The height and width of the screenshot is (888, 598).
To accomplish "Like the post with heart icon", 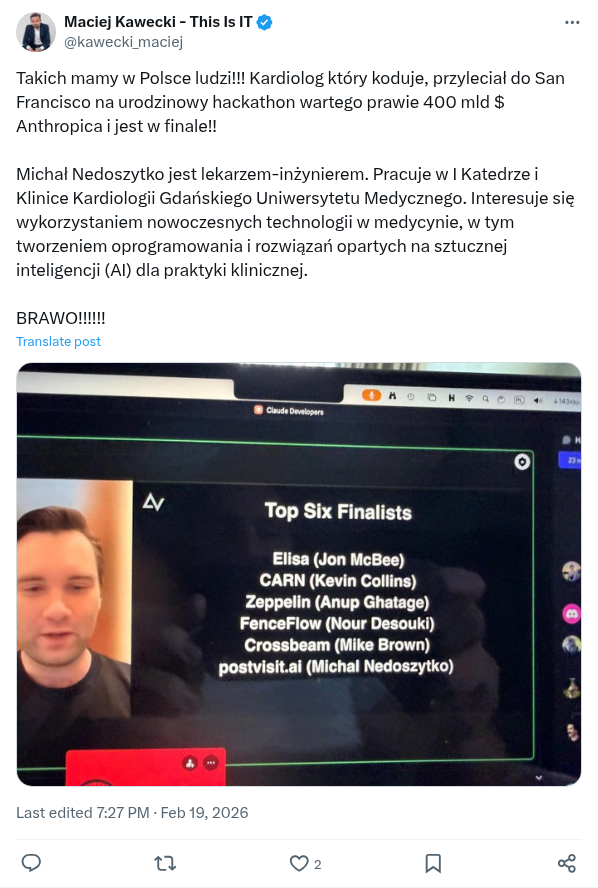I will pyautogui.click(x=298, y=863).
